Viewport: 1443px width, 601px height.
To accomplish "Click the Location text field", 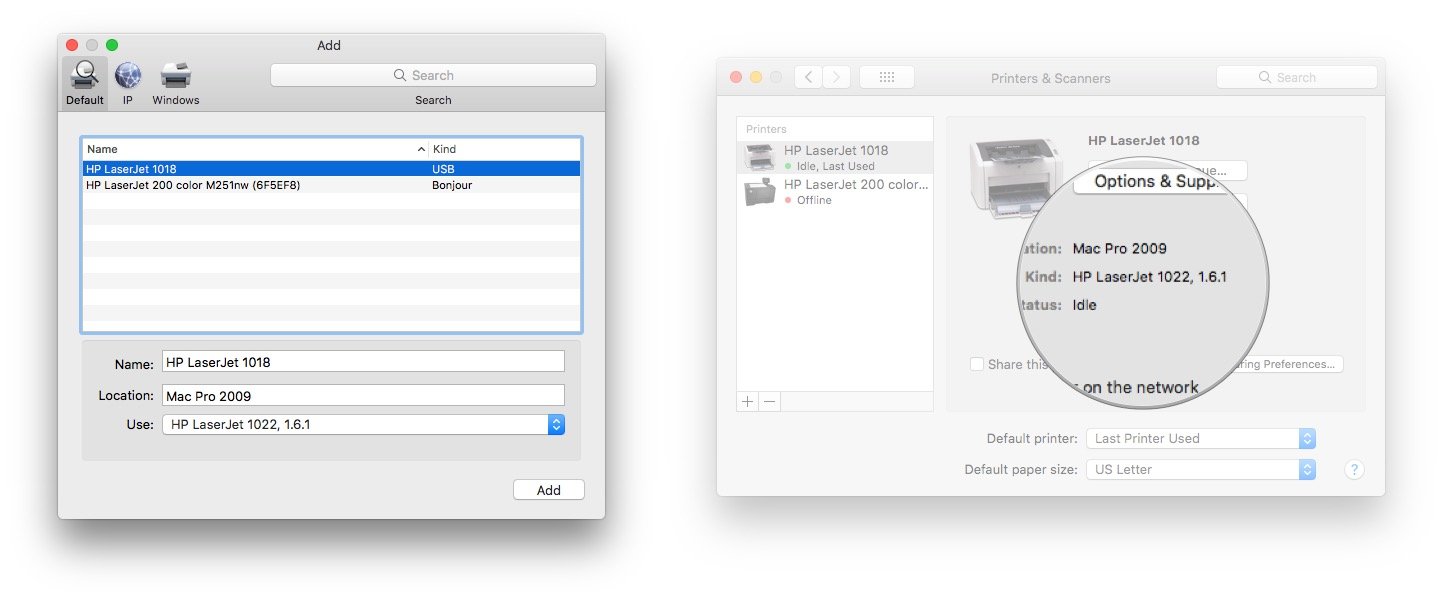I will pyautogui.click(x=364, y=396).
